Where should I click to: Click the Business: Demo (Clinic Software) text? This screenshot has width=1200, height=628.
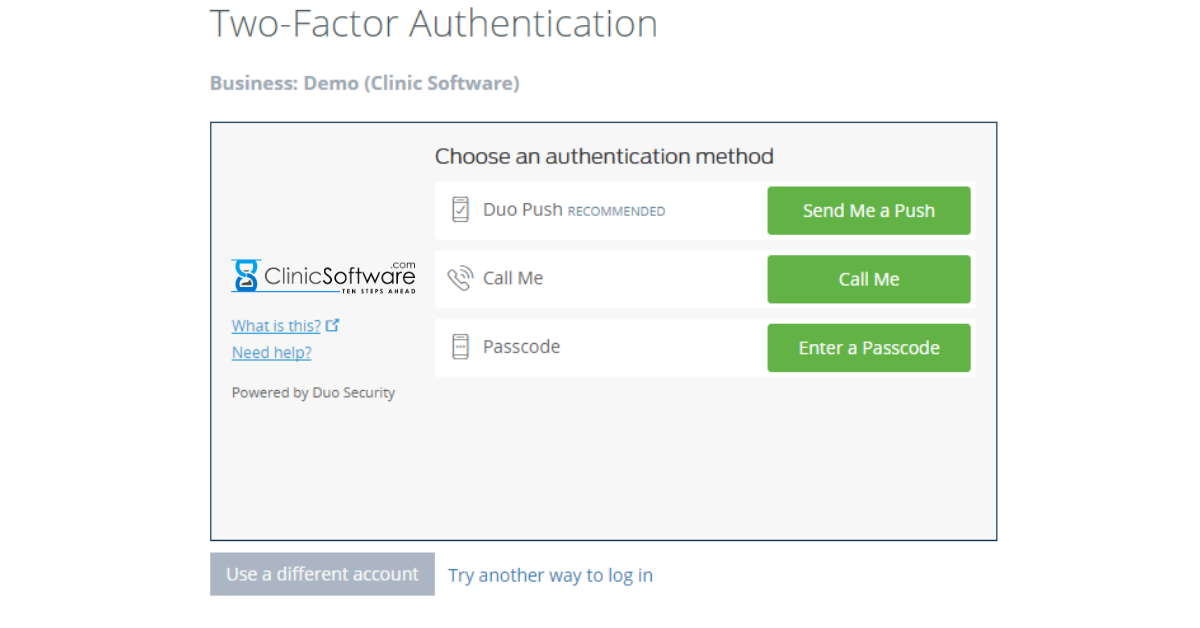(364, 83)
